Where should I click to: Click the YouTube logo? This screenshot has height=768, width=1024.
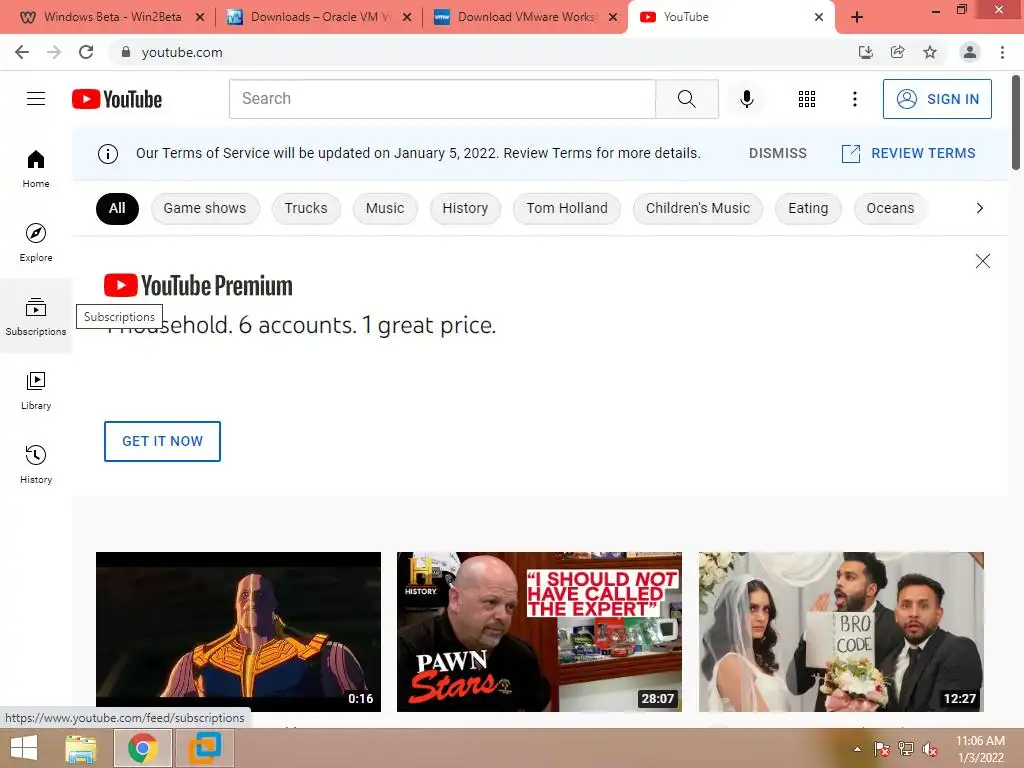pyautogui.click(x=117, y=99)
